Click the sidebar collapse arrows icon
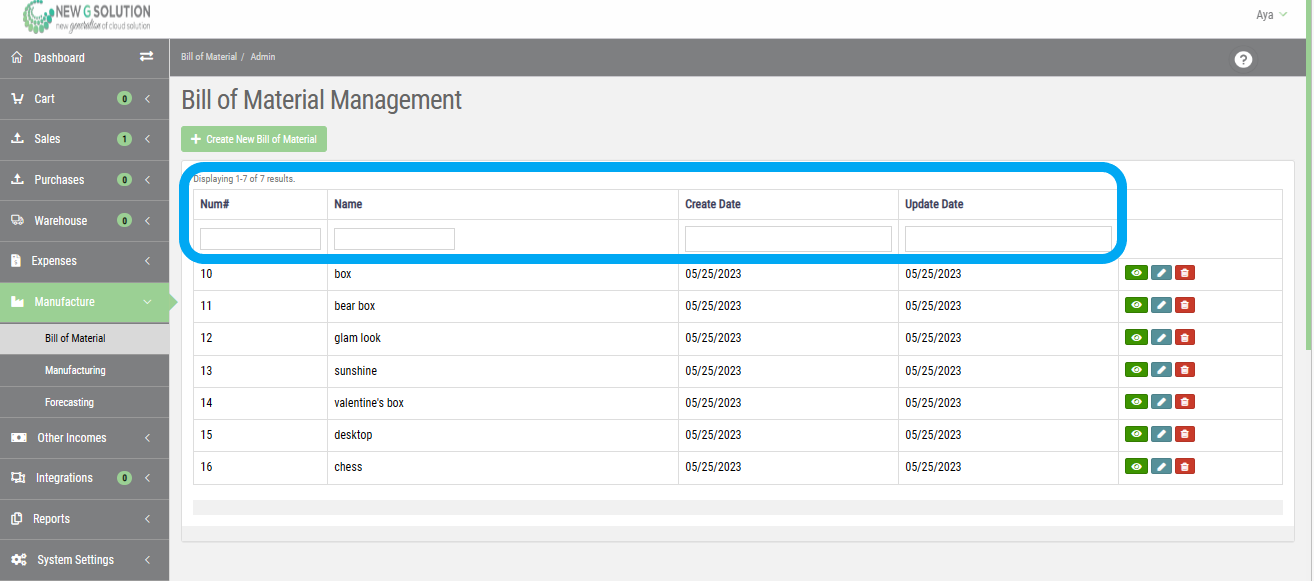1314x581 pixels. click(146, 57)
